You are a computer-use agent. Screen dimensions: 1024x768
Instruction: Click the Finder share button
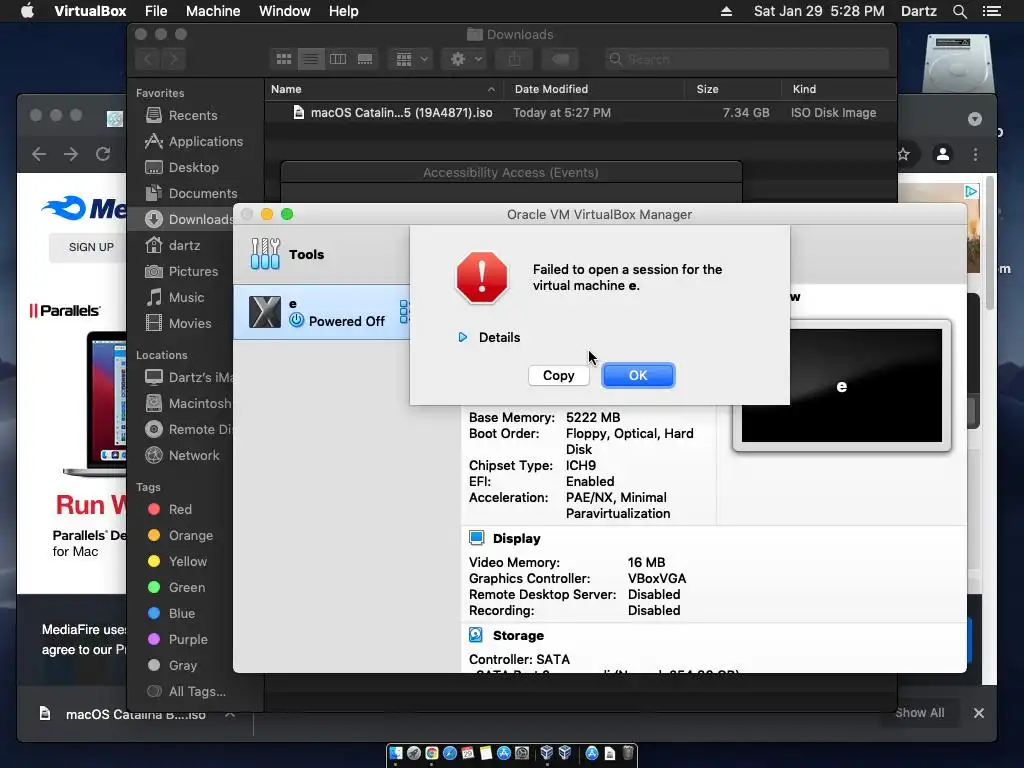coord(515,59)
